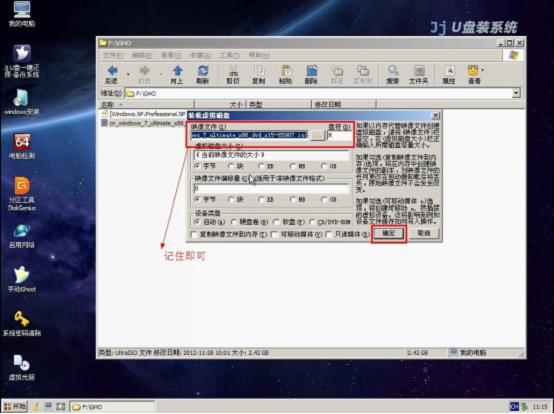
Task: Sort by 修改日期 column header
Action: [343, 104]
